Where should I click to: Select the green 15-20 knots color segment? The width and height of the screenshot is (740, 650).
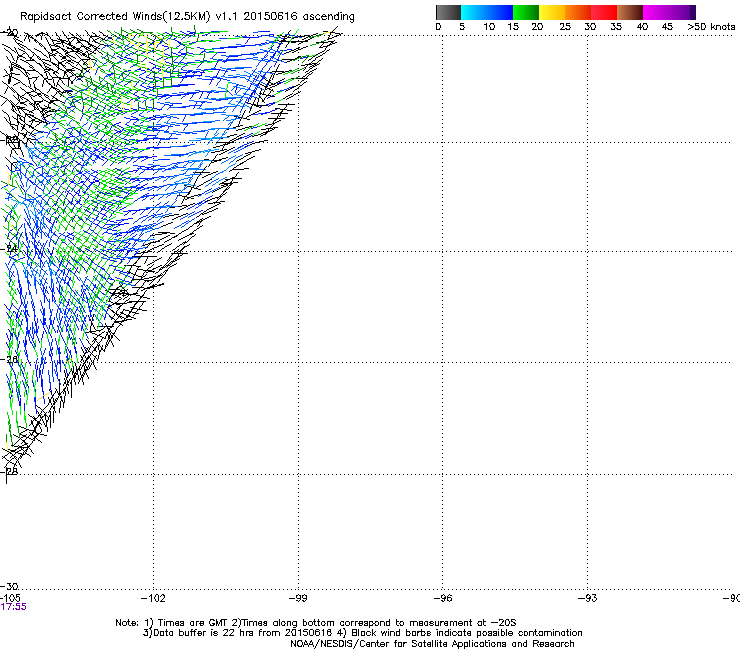(x=526, y=12)
